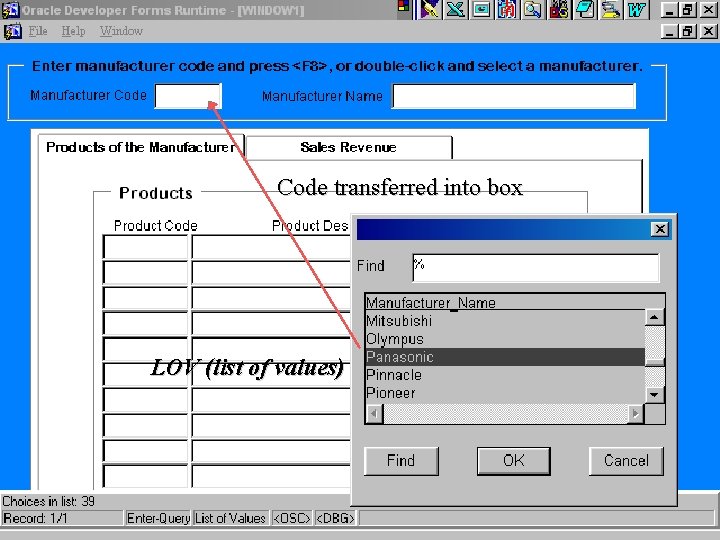Click 'Choices in list: 39' status text
The image size is (720, 540).
point(49,501)
